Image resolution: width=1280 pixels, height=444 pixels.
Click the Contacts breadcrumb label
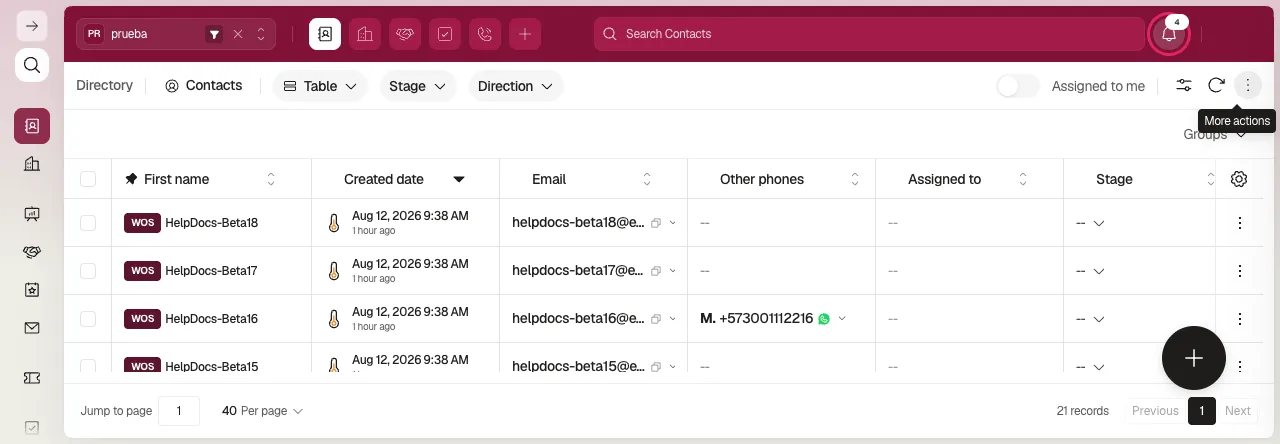tap(204, 86)
